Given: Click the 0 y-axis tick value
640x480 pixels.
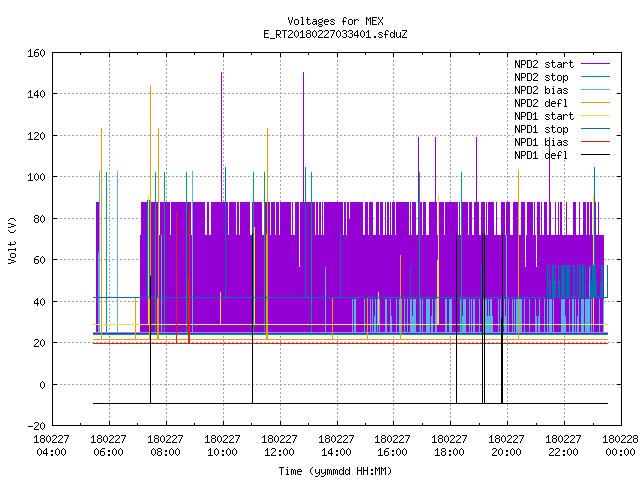Looking at the screenshot, I should coord(42,385).
